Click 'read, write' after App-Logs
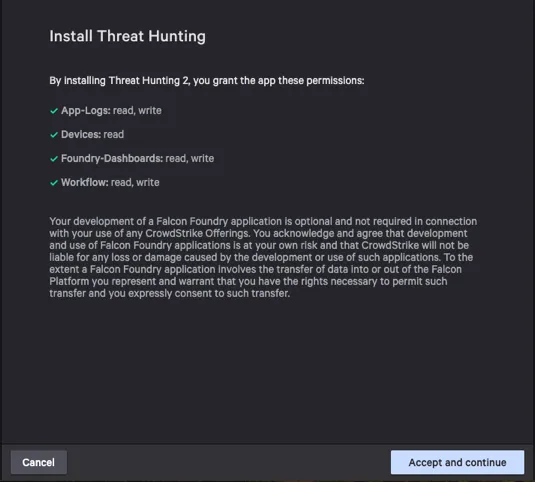 [x=137, y=111]
